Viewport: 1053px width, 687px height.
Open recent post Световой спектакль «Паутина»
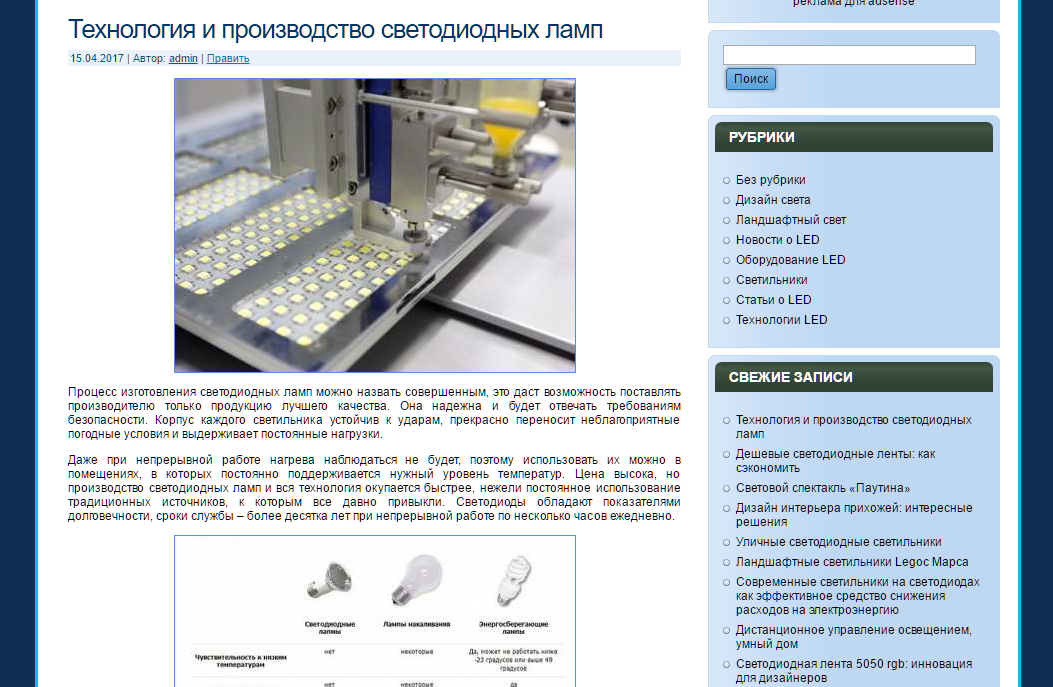pyautogui.click(x=823, y=488)
